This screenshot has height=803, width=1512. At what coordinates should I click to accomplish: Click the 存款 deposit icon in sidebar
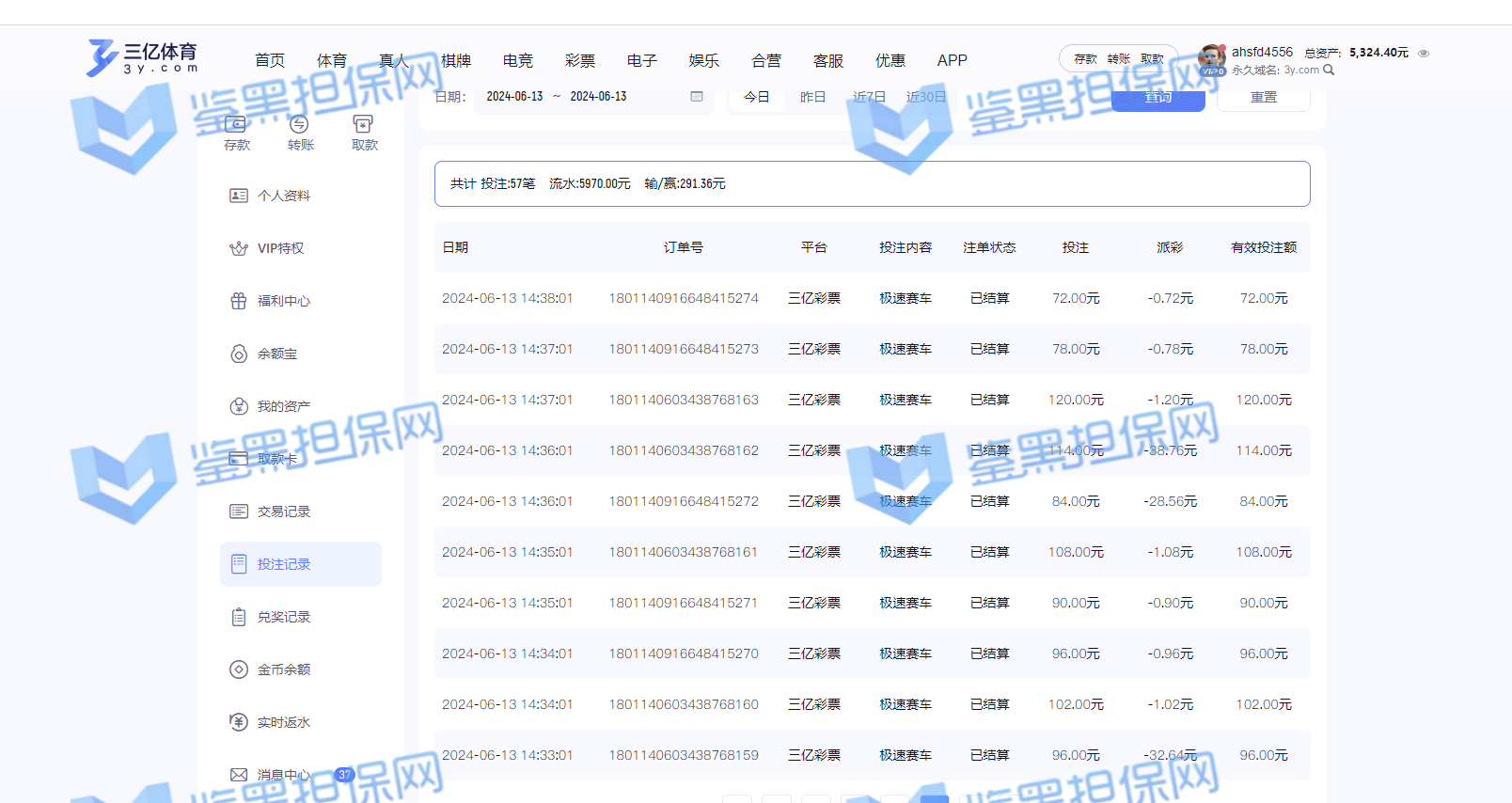236,125
